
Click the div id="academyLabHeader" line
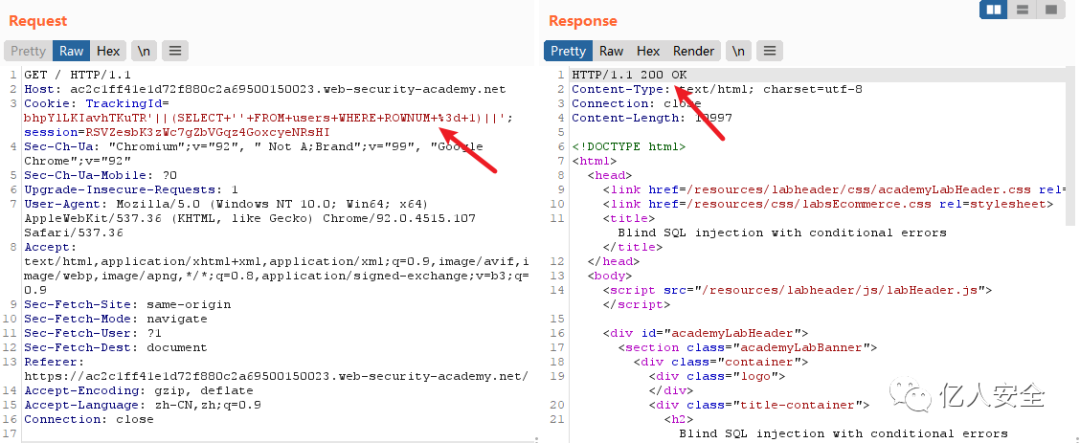click(x=705, y=333)
